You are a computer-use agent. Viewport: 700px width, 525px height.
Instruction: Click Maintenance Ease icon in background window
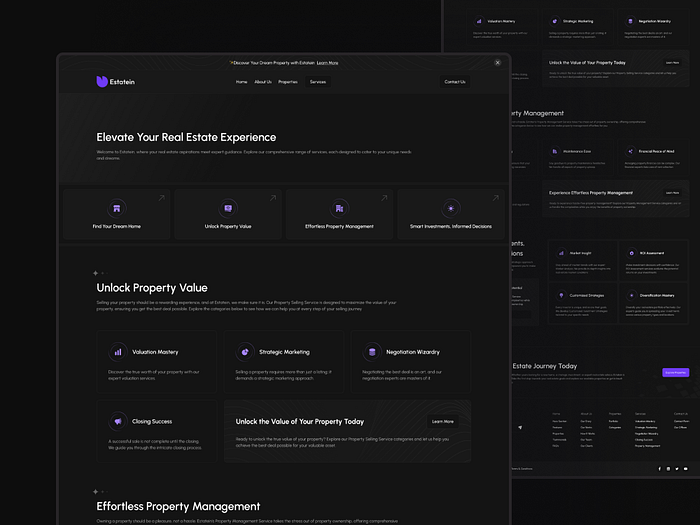point(554,151)
